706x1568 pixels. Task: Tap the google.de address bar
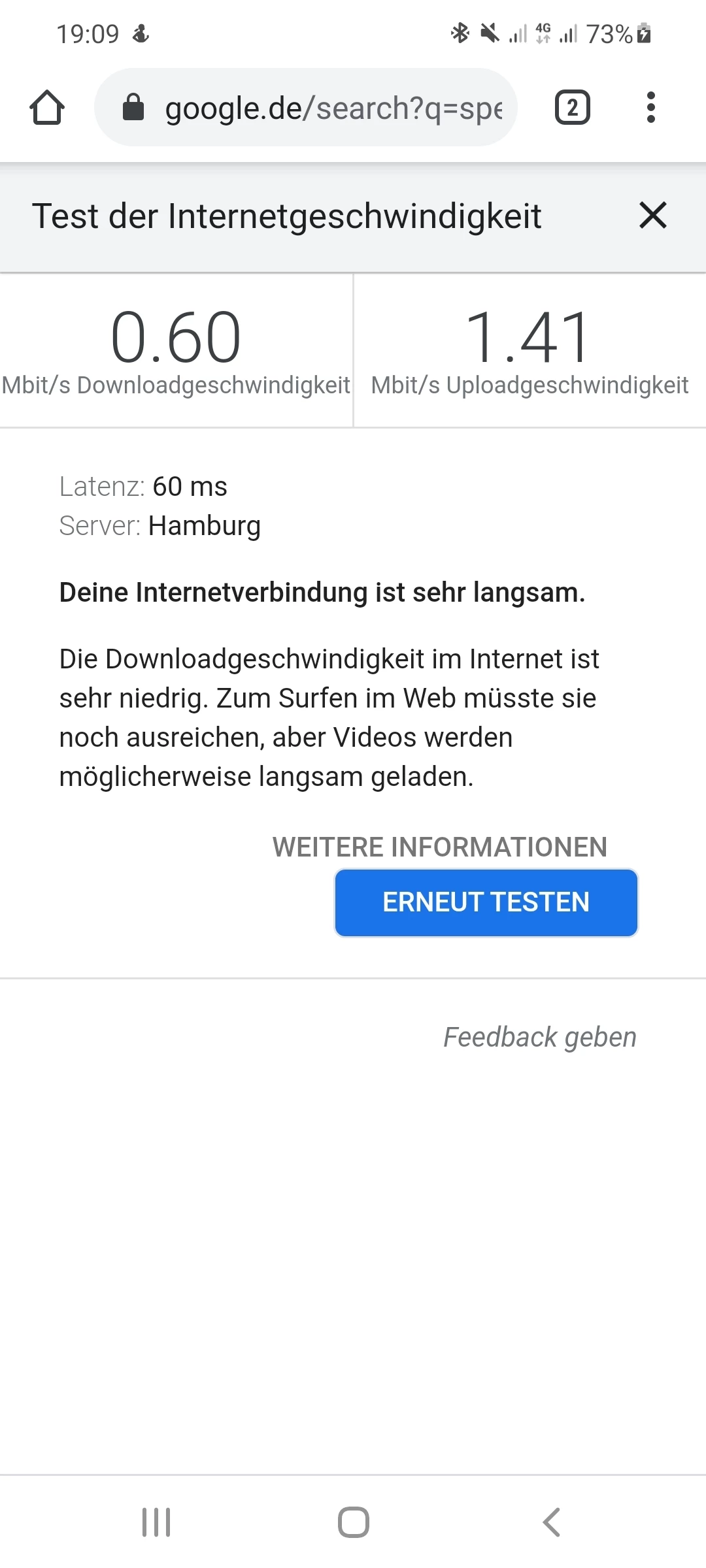click(x=306, y=107)
